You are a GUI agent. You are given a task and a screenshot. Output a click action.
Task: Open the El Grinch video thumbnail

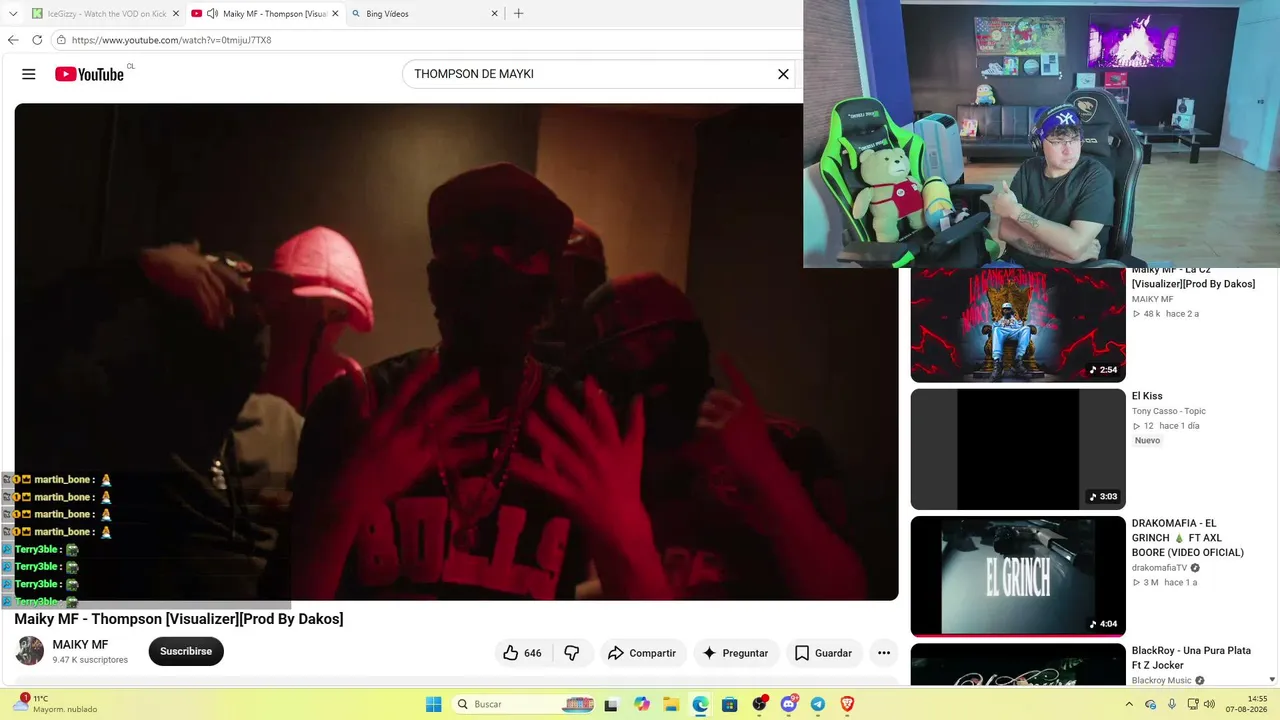pos(1018,576)
